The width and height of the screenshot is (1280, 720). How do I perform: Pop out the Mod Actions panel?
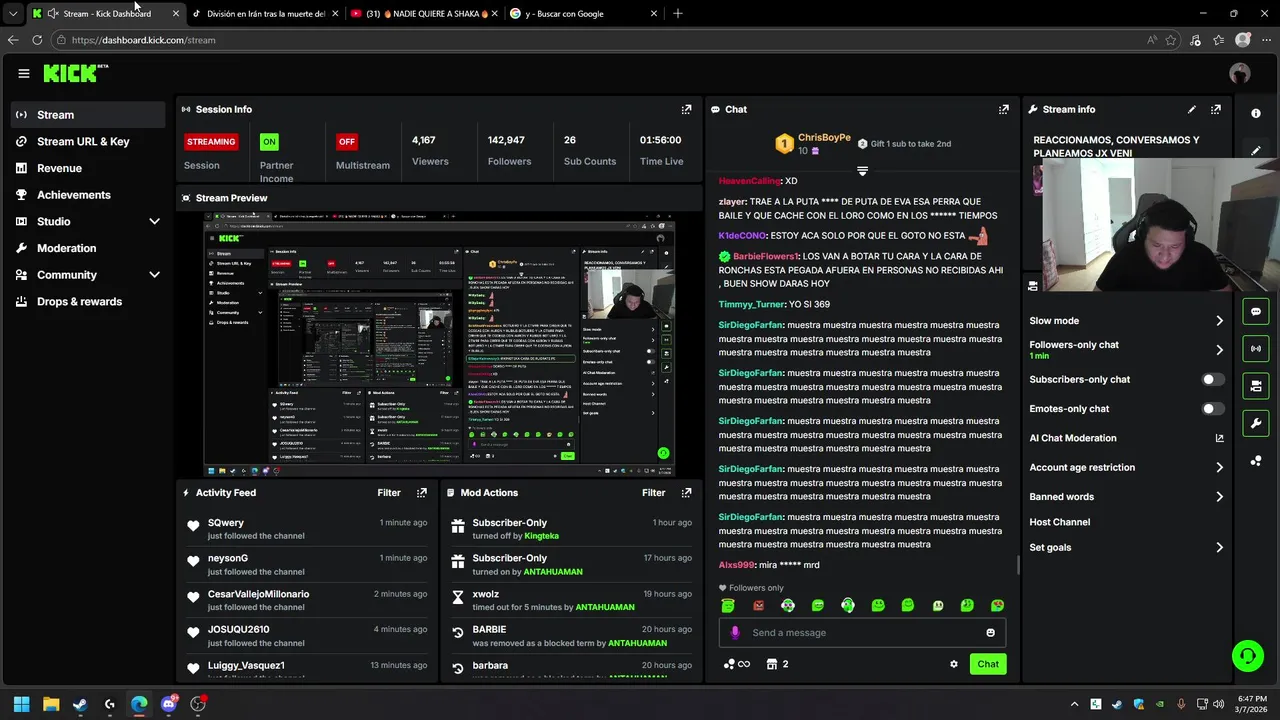click(x=686, y=493)
